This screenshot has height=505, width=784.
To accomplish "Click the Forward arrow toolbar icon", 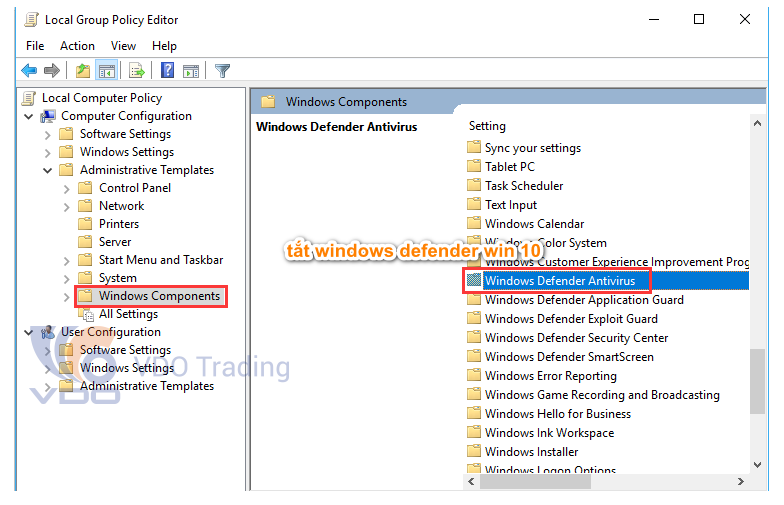I will click(x=52, y=70).
